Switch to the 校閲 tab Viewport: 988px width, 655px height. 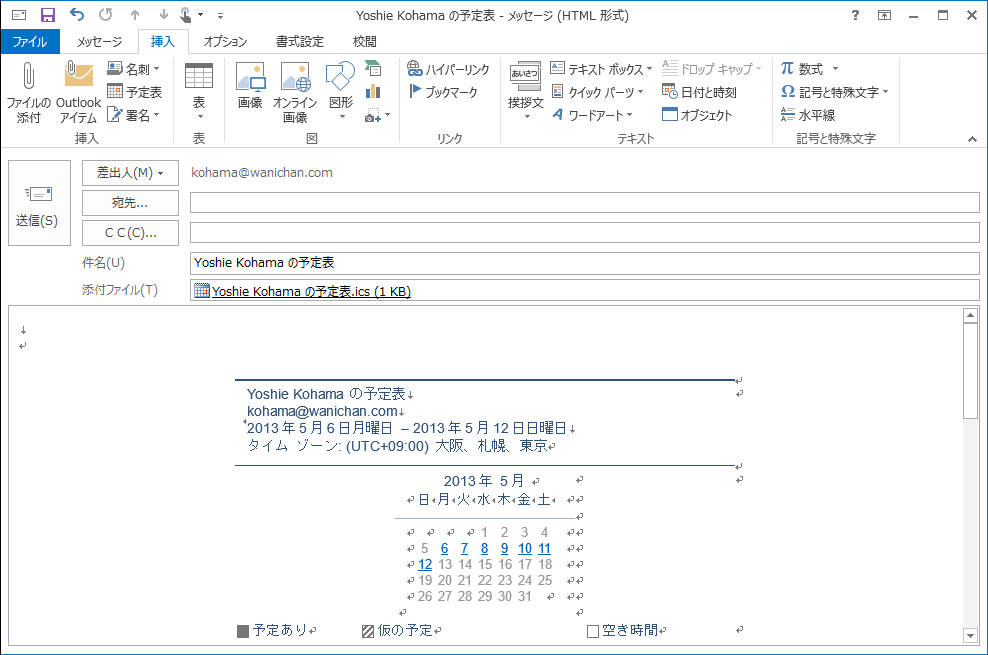364,42
